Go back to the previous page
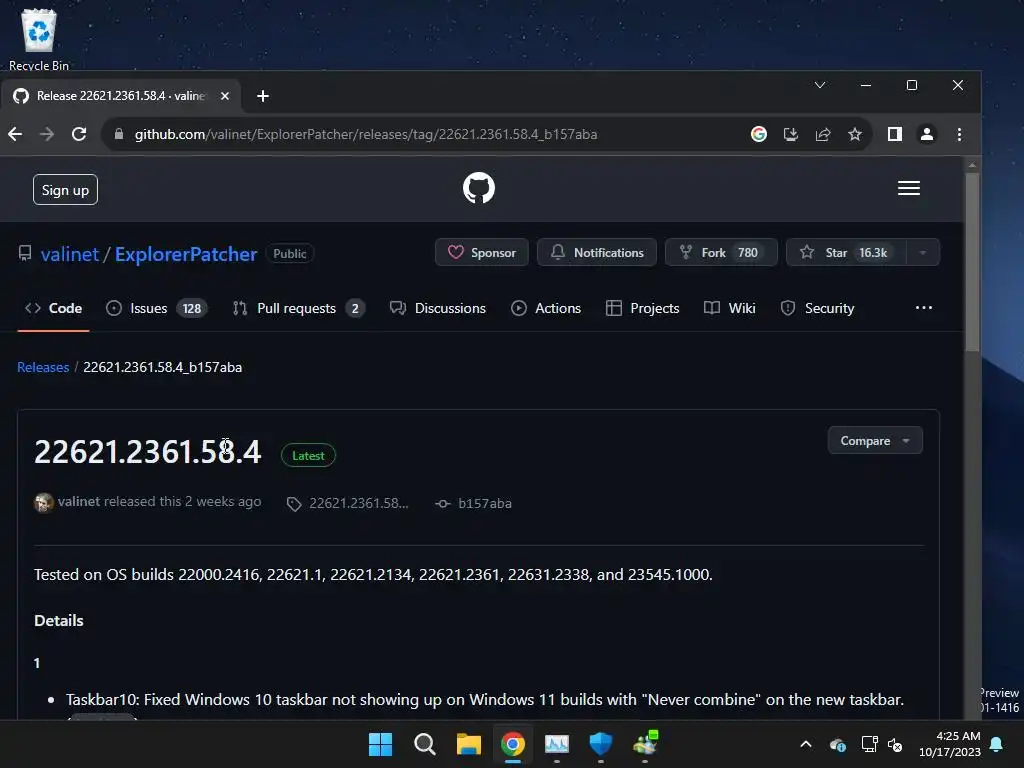This screenshot has height=768, width=1024. (16, 134)
